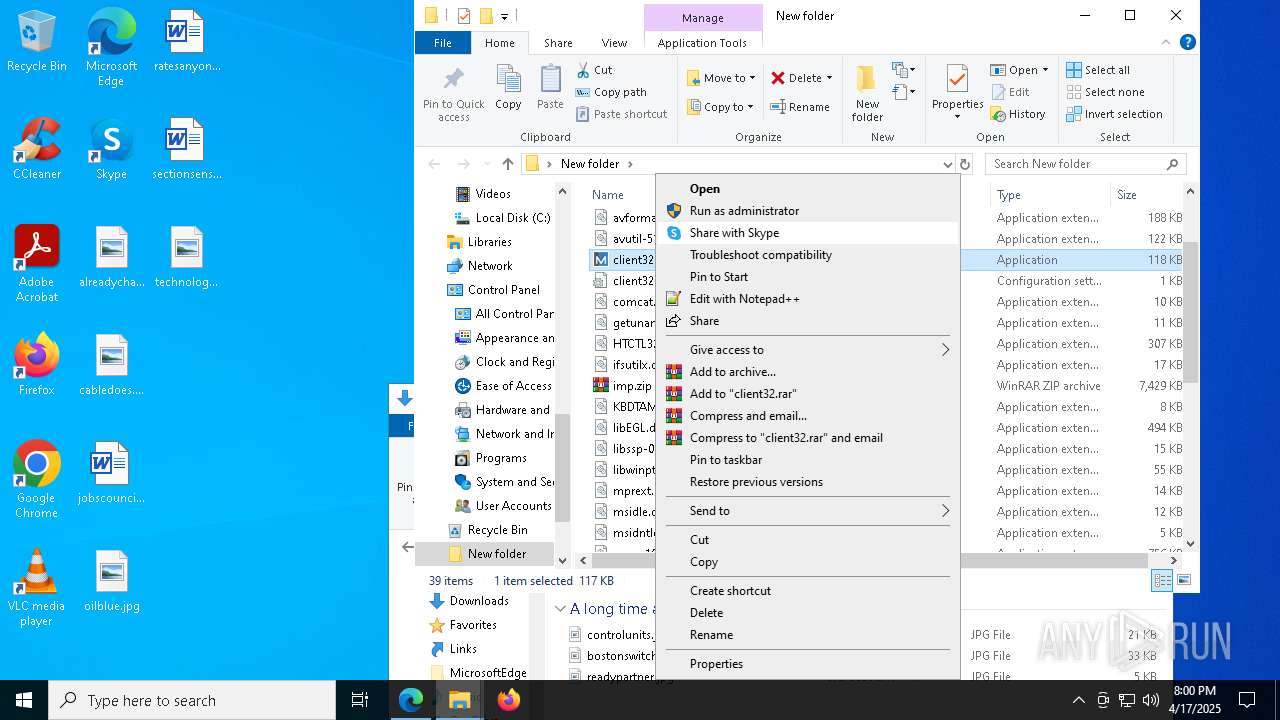Sort by the Size column header

point(1145,195)
